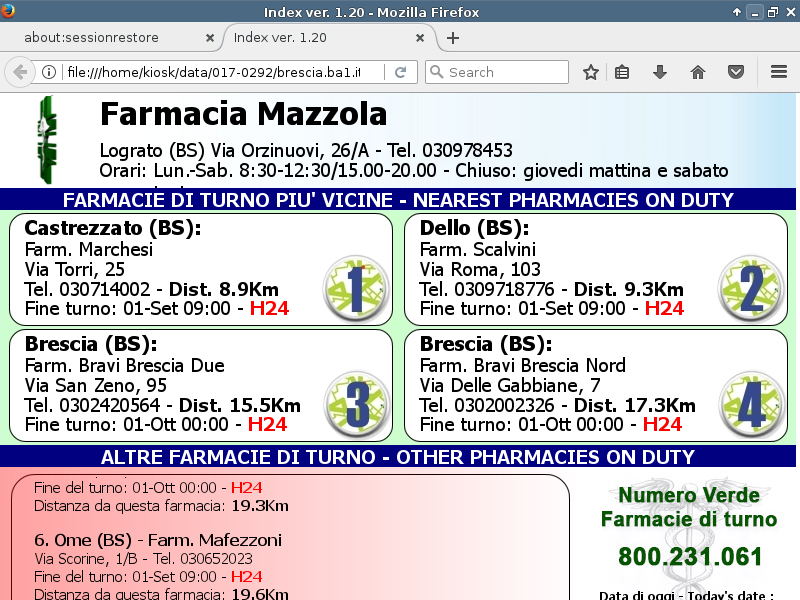Switch to the about:sessionrestore tab
The height and width of the screenshot is (600, 800).
pos(105,38)
